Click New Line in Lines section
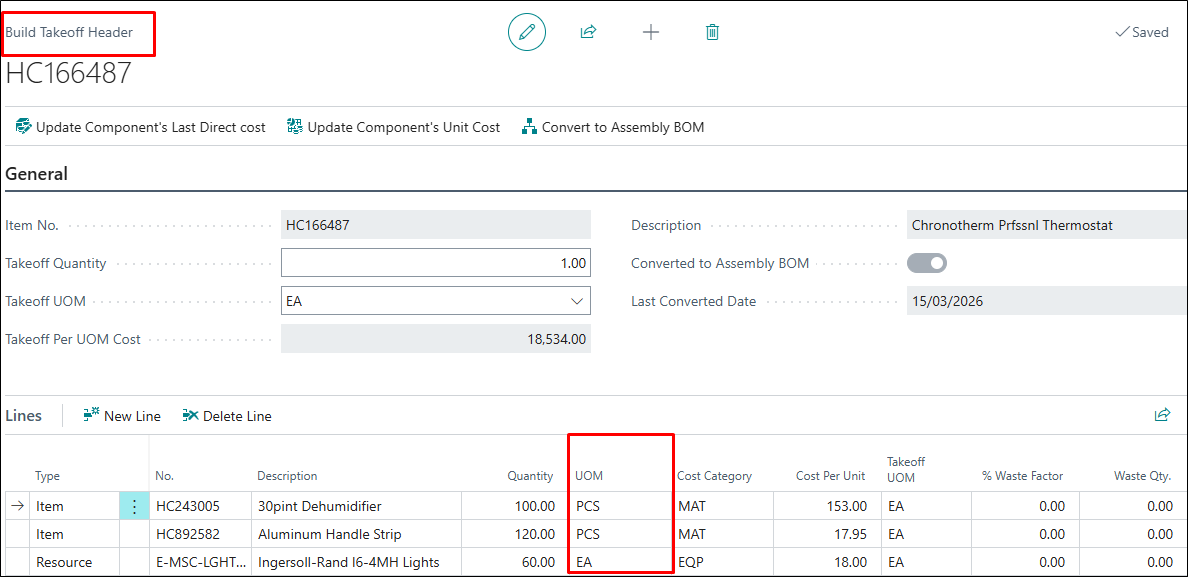Viewport: 1188px width, 577px height. (122, 416)
